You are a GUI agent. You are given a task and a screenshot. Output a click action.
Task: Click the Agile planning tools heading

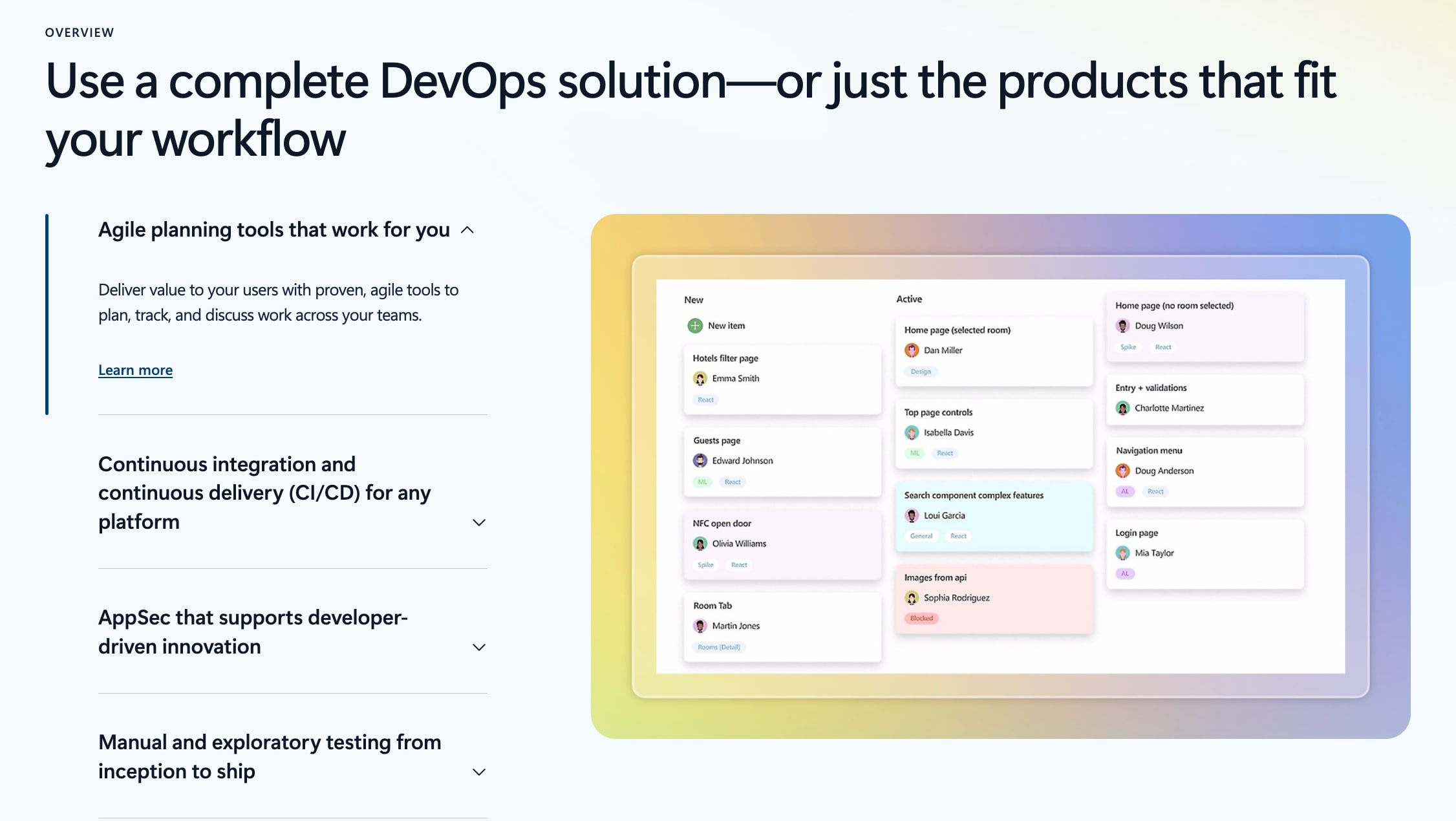[273, 230]
